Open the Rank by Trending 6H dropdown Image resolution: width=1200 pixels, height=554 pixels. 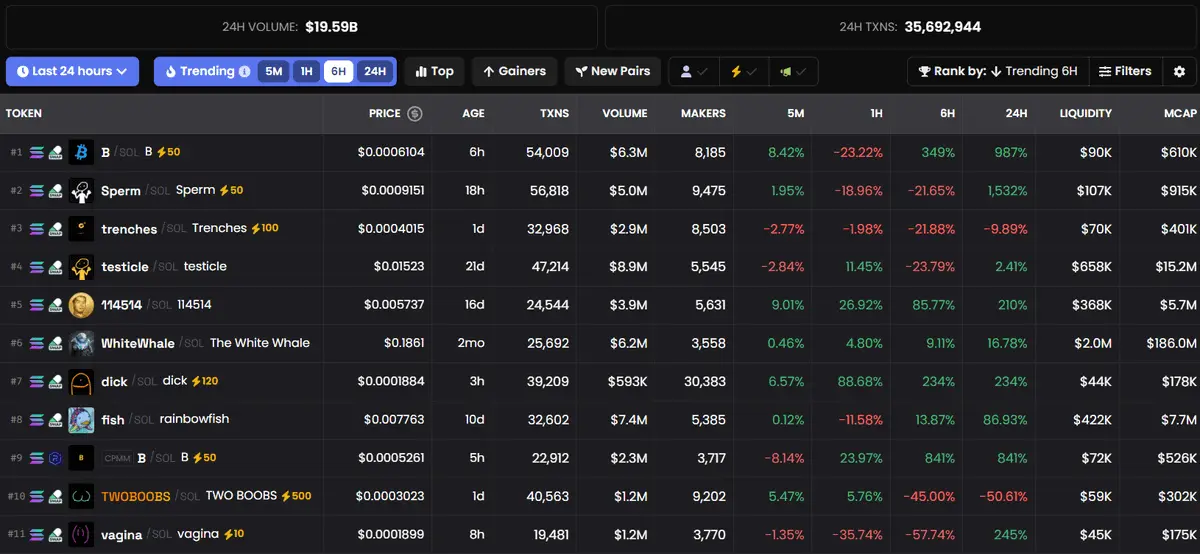click(997, 71)
